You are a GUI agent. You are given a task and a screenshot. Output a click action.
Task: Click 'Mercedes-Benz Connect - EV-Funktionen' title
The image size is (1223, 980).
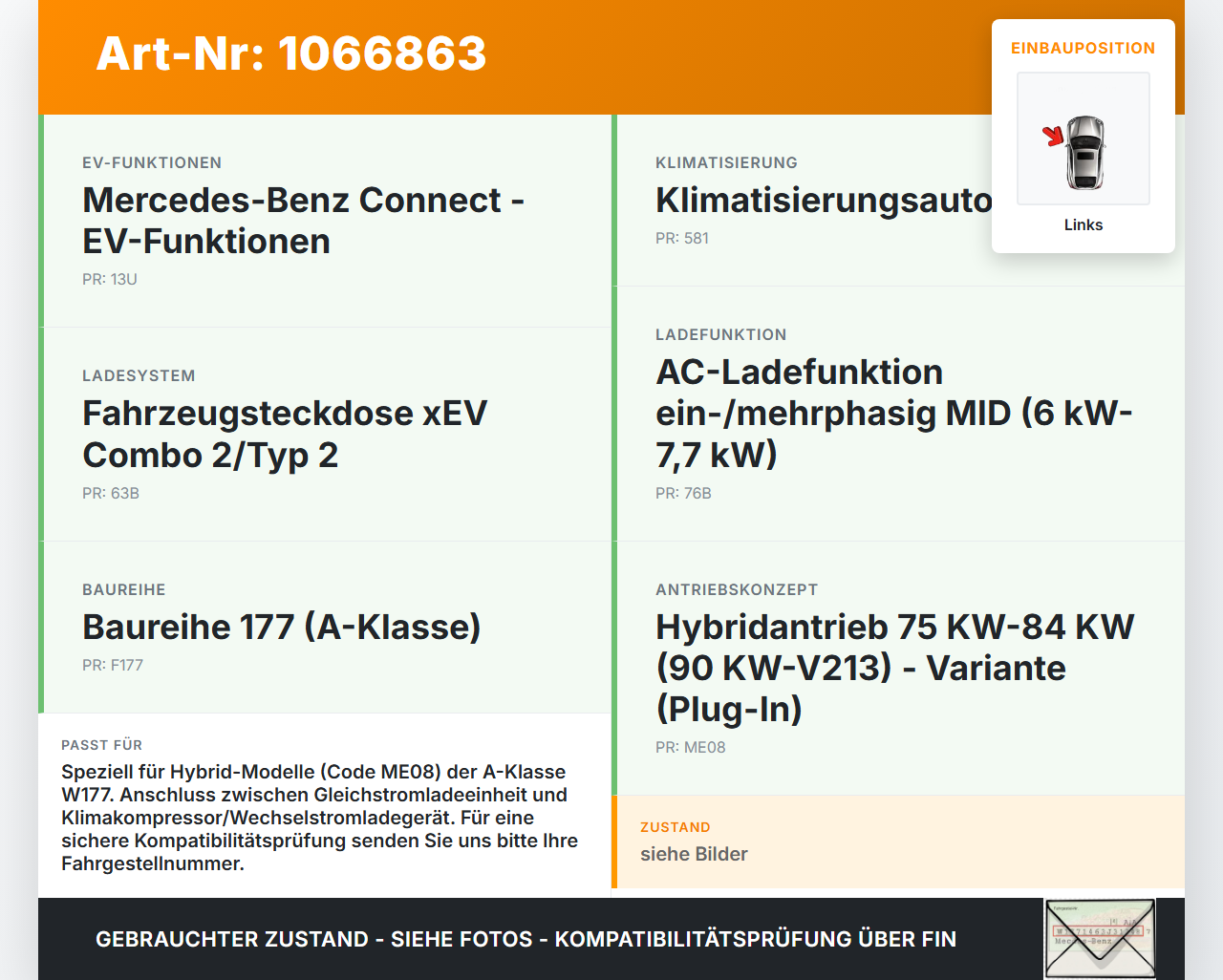click(x=304, y=221)
